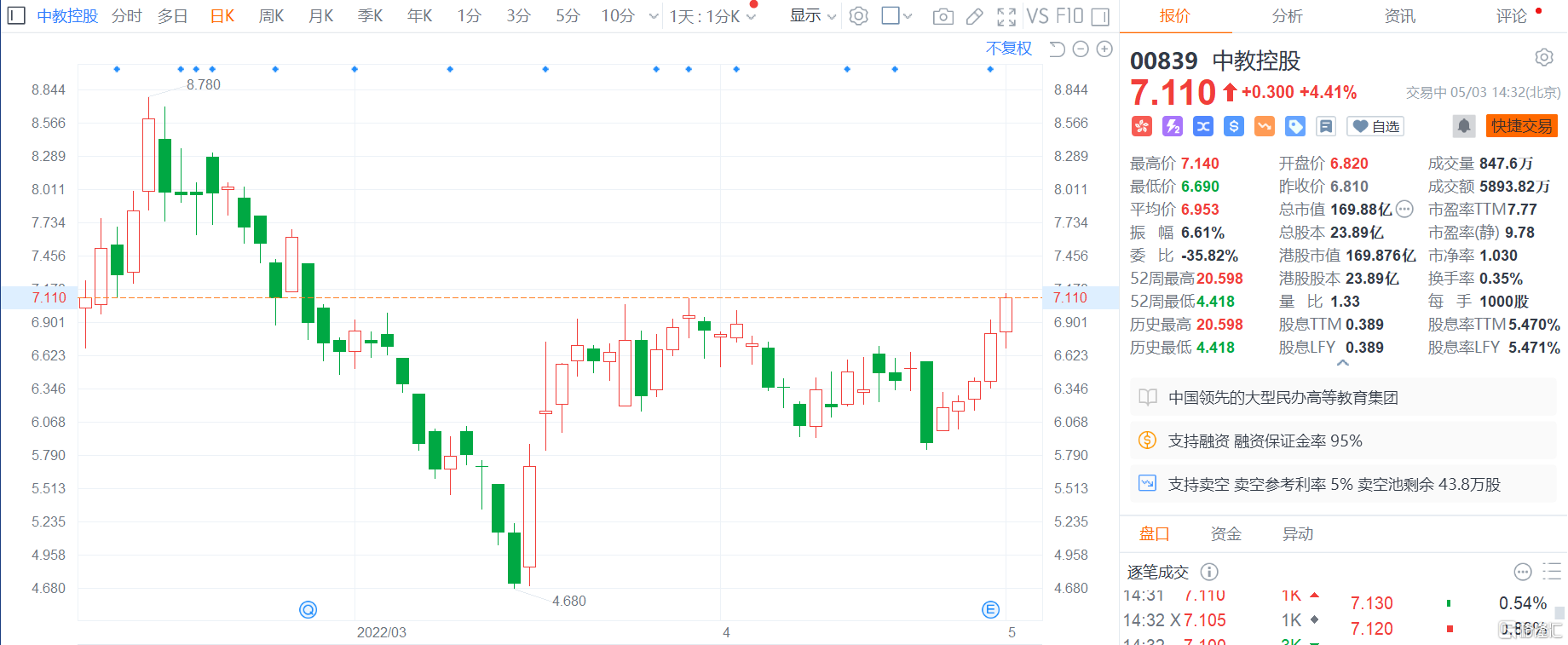Image resolution: width=1568 pixels, height=645 pixels.
Task: Collapse the quote details with up chevron
Action: tap(1343, 364)
